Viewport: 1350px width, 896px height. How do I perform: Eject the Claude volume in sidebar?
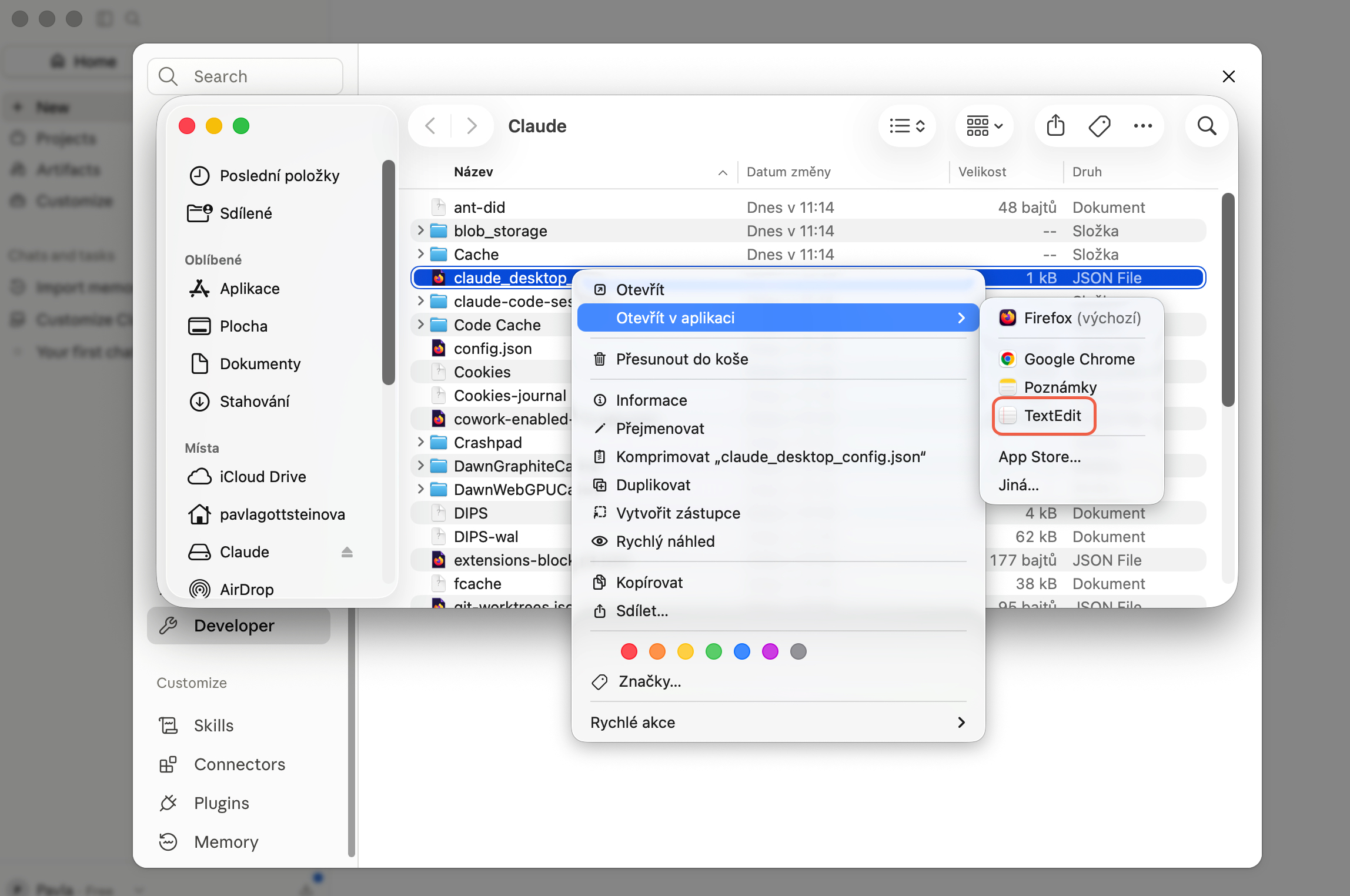coord(347,552)
